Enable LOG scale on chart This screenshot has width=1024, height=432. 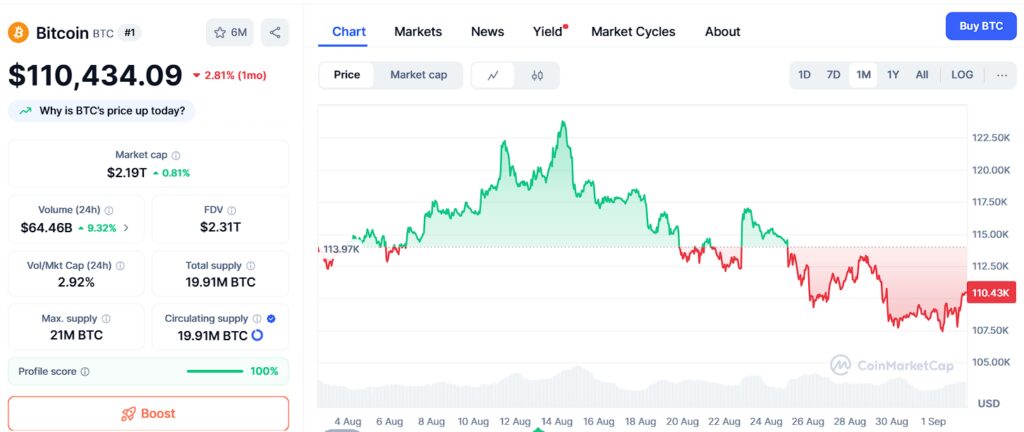962,75
